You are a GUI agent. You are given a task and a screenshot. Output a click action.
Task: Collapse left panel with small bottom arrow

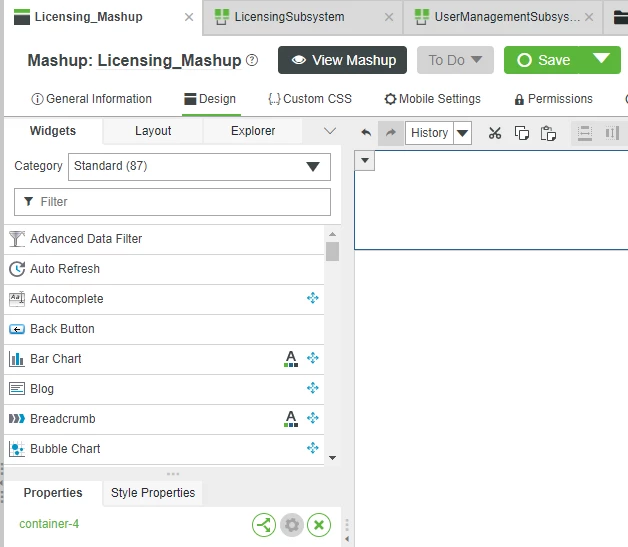coord(347,539)
